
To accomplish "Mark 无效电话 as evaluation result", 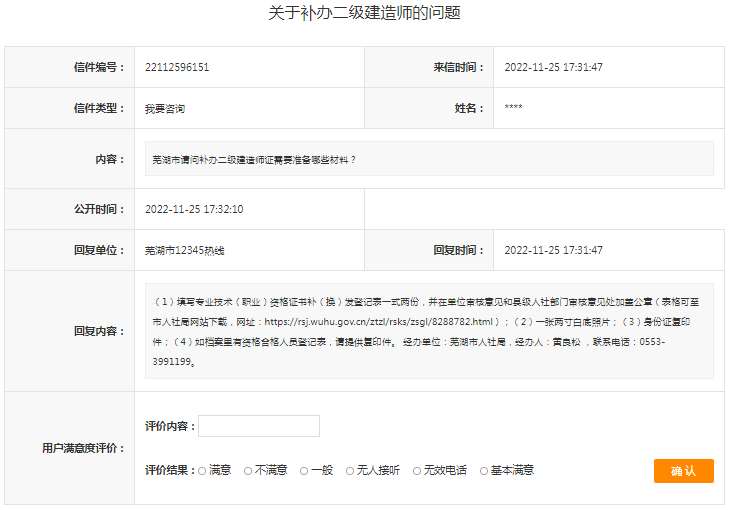I will [x=417, y=471].
